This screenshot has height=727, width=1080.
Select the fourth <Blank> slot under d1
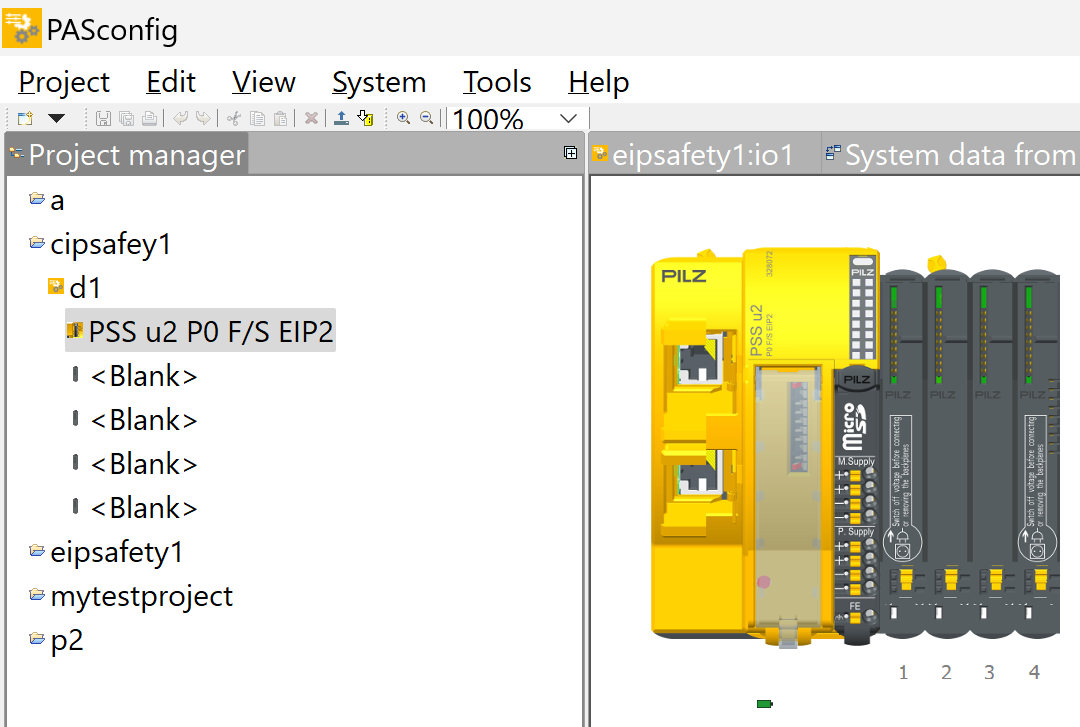(144, 509)
